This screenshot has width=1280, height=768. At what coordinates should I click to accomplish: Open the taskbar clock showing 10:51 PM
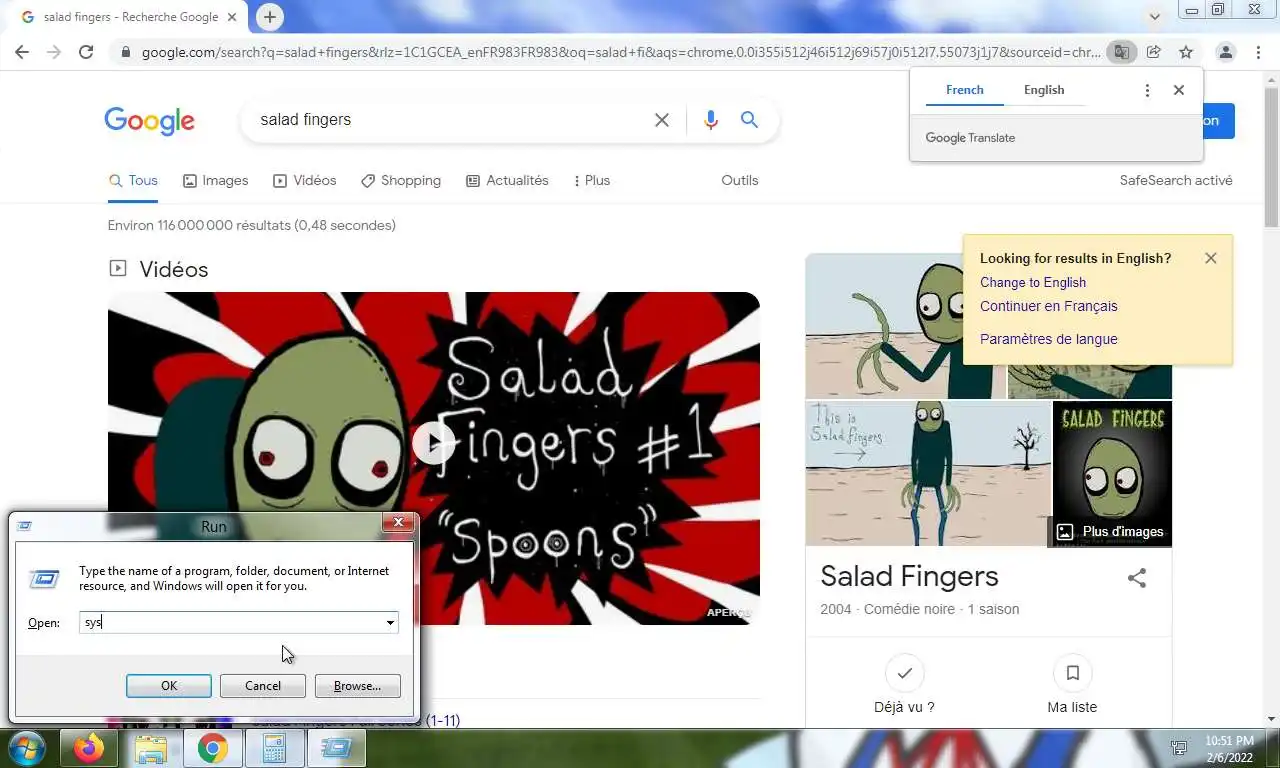[1229, 748]
